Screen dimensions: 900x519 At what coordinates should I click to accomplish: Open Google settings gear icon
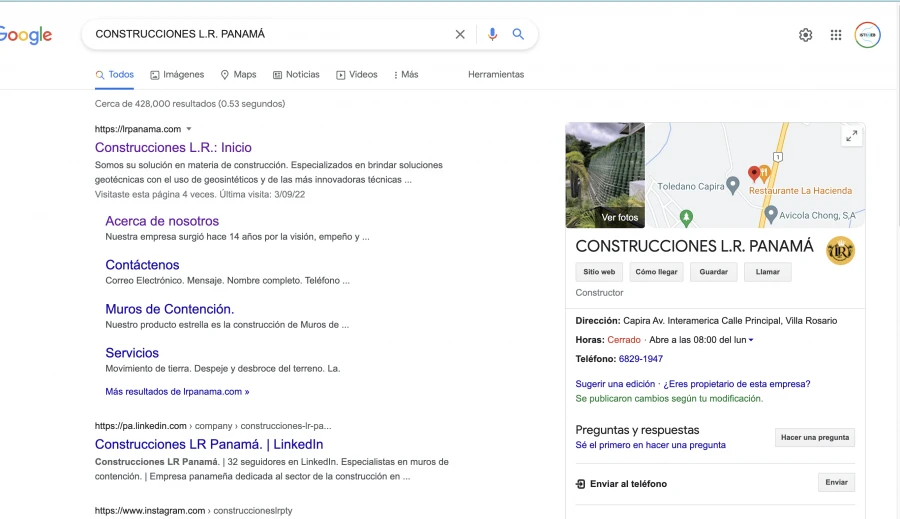(805, 35)
